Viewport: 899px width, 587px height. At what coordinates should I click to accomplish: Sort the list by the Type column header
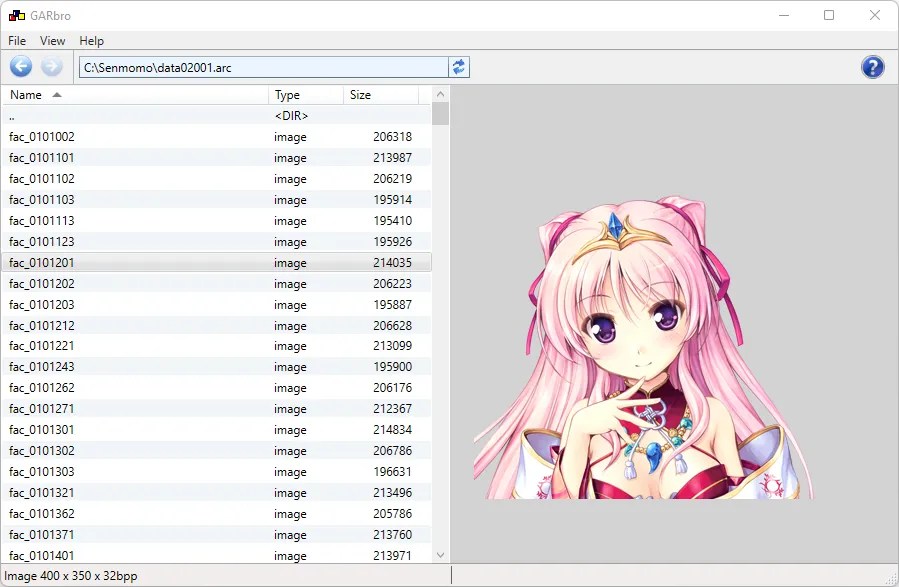point(306,95)
